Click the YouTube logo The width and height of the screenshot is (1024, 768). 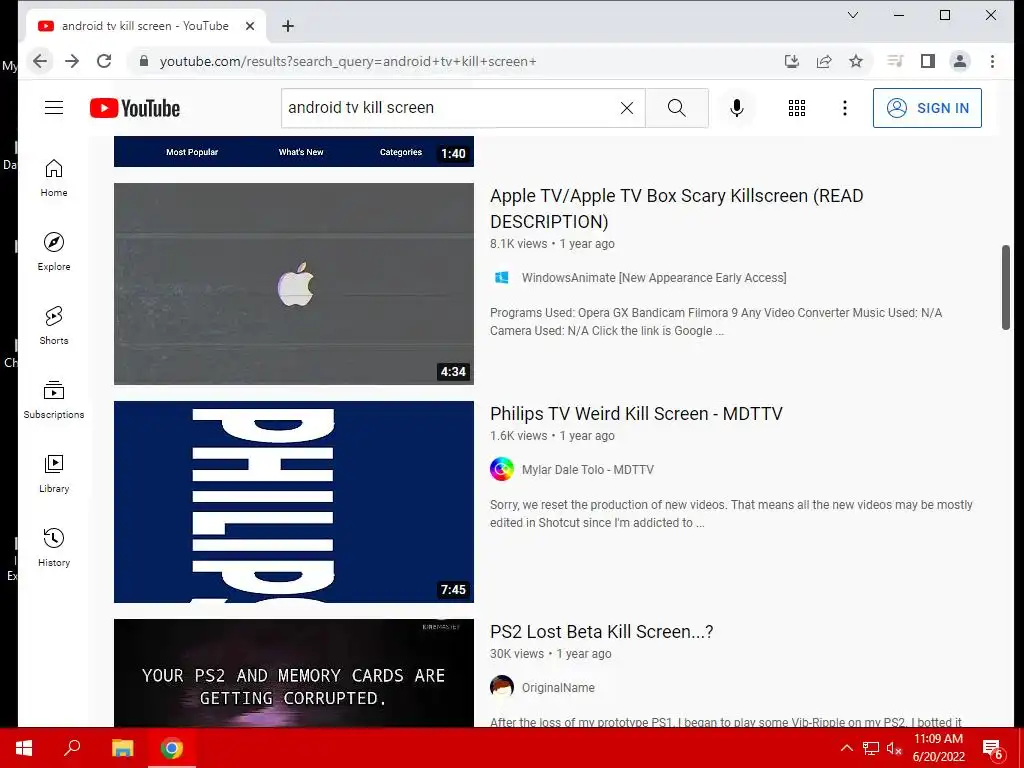pos(135,108)
